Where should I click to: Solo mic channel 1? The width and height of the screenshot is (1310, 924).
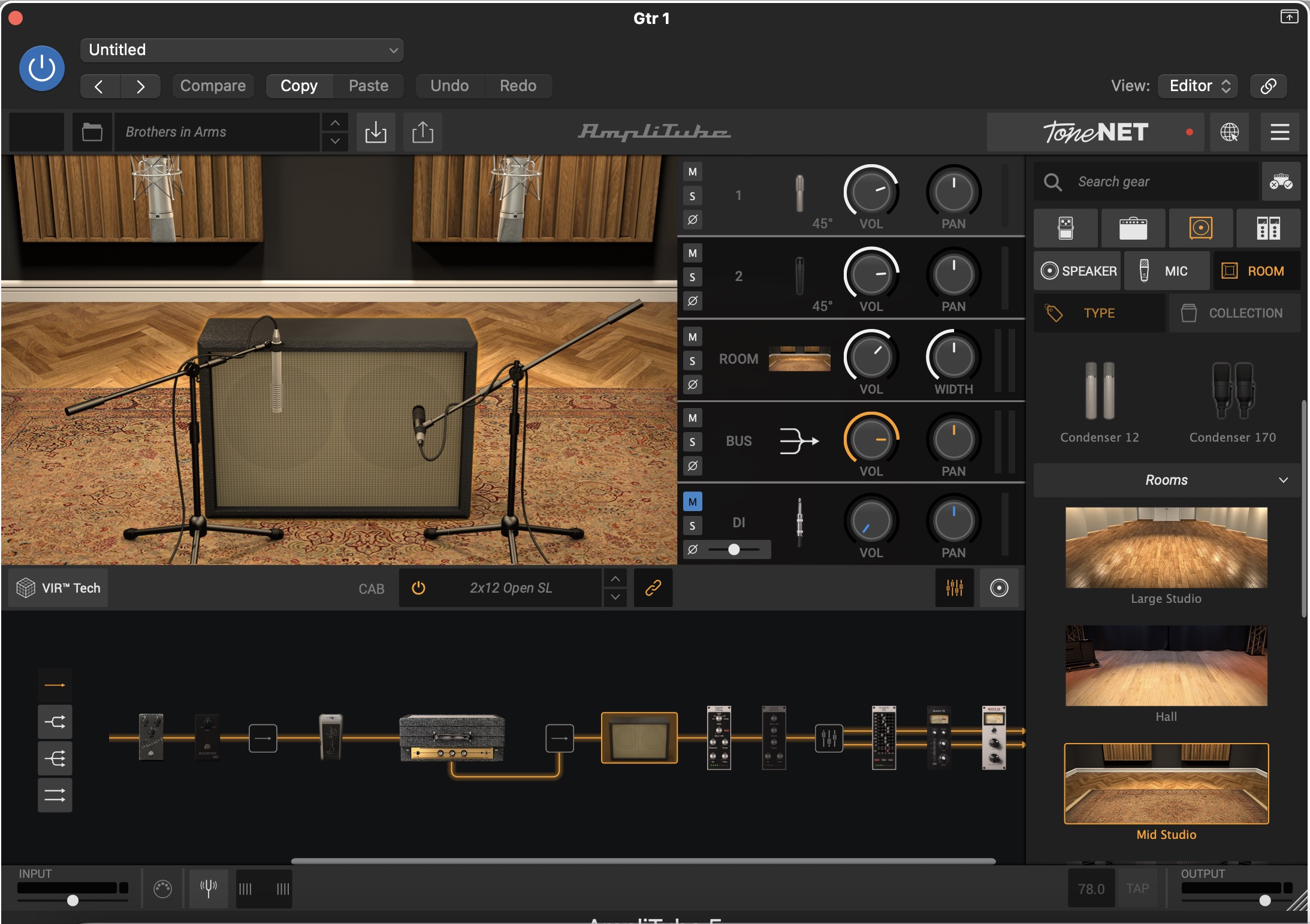[693, 196]
